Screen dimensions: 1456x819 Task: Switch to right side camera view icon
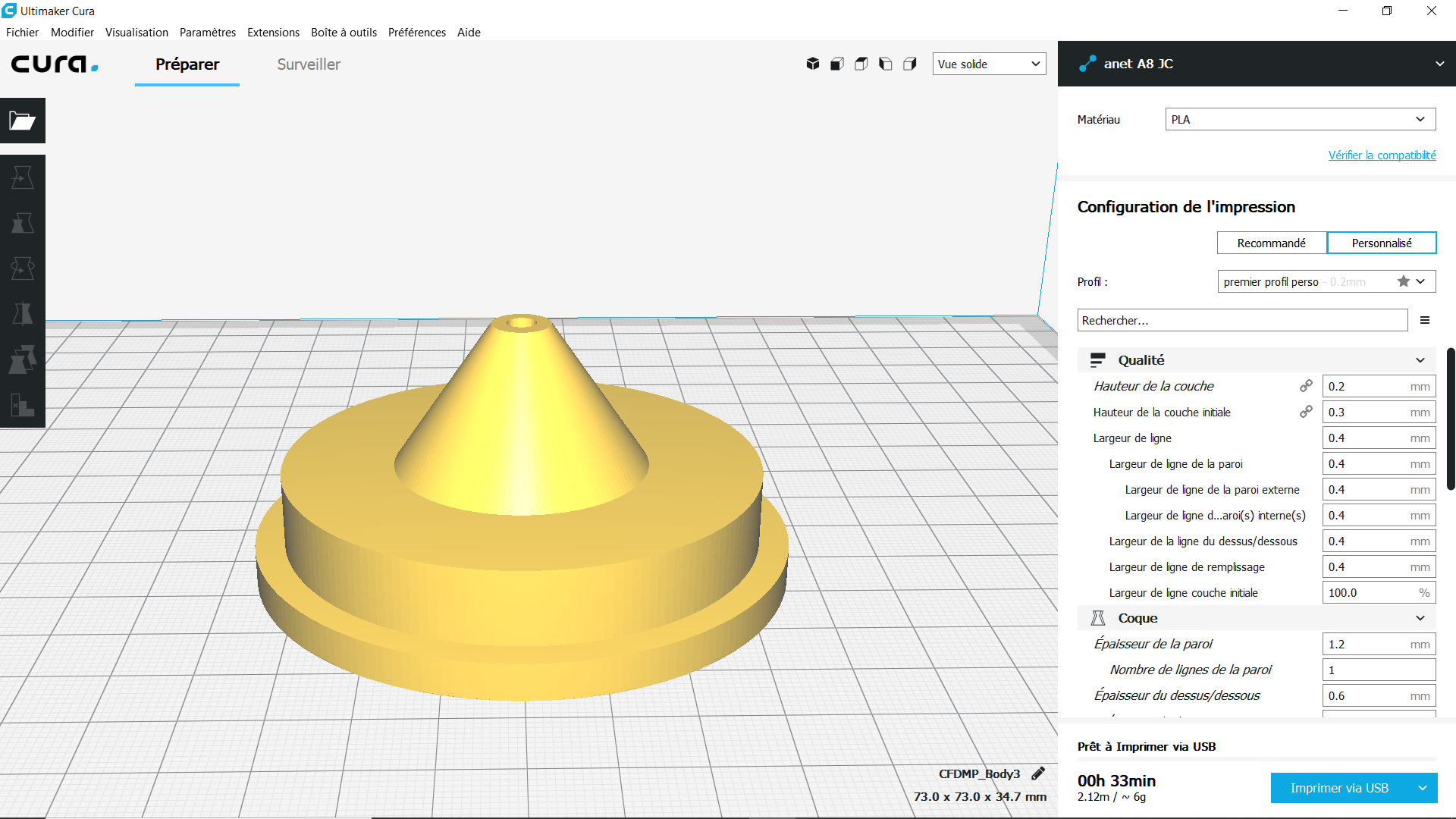coord(910,64)
